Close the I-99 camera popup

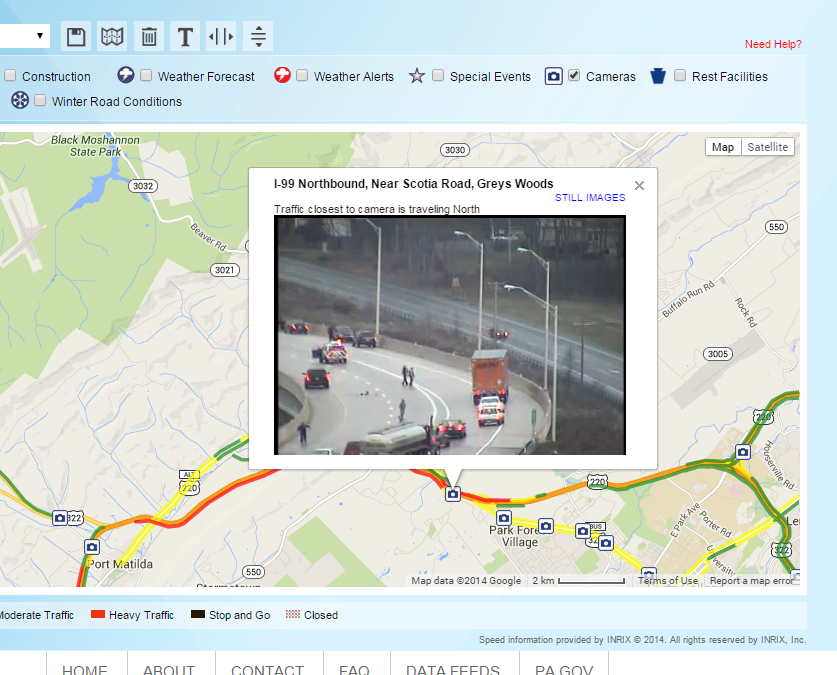pyautogui.click(x=639, y=186)
